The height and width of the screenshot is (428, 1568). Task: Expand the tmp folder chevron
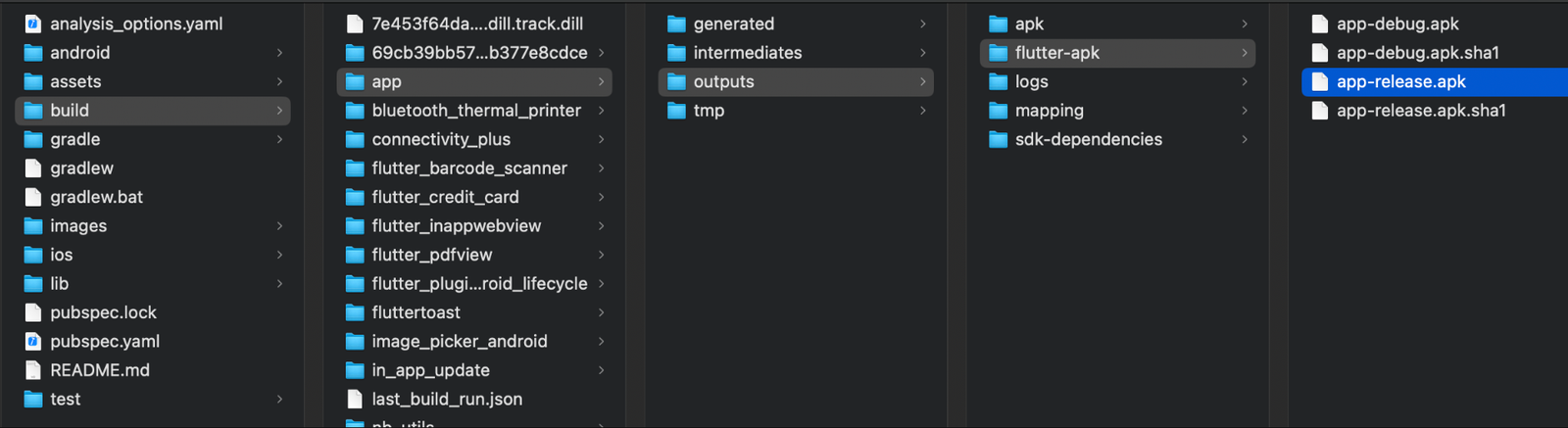922,111
